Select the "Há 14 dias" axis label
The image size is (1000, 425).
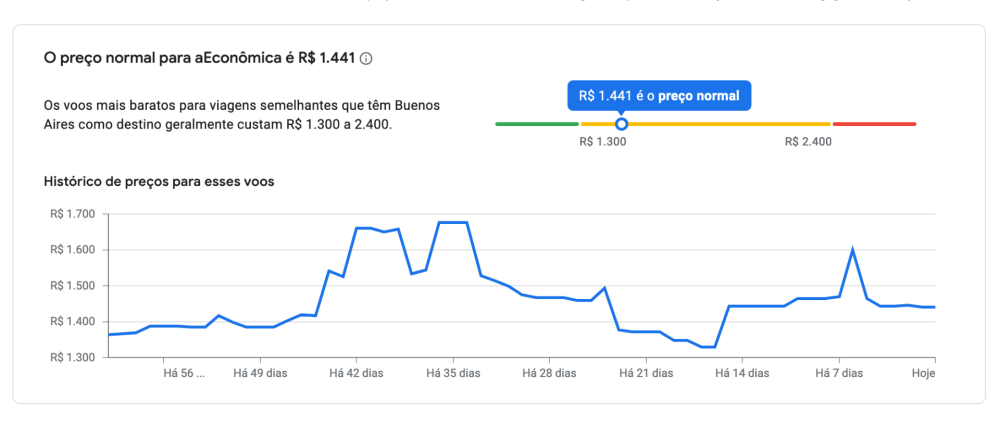pos(742,373)
